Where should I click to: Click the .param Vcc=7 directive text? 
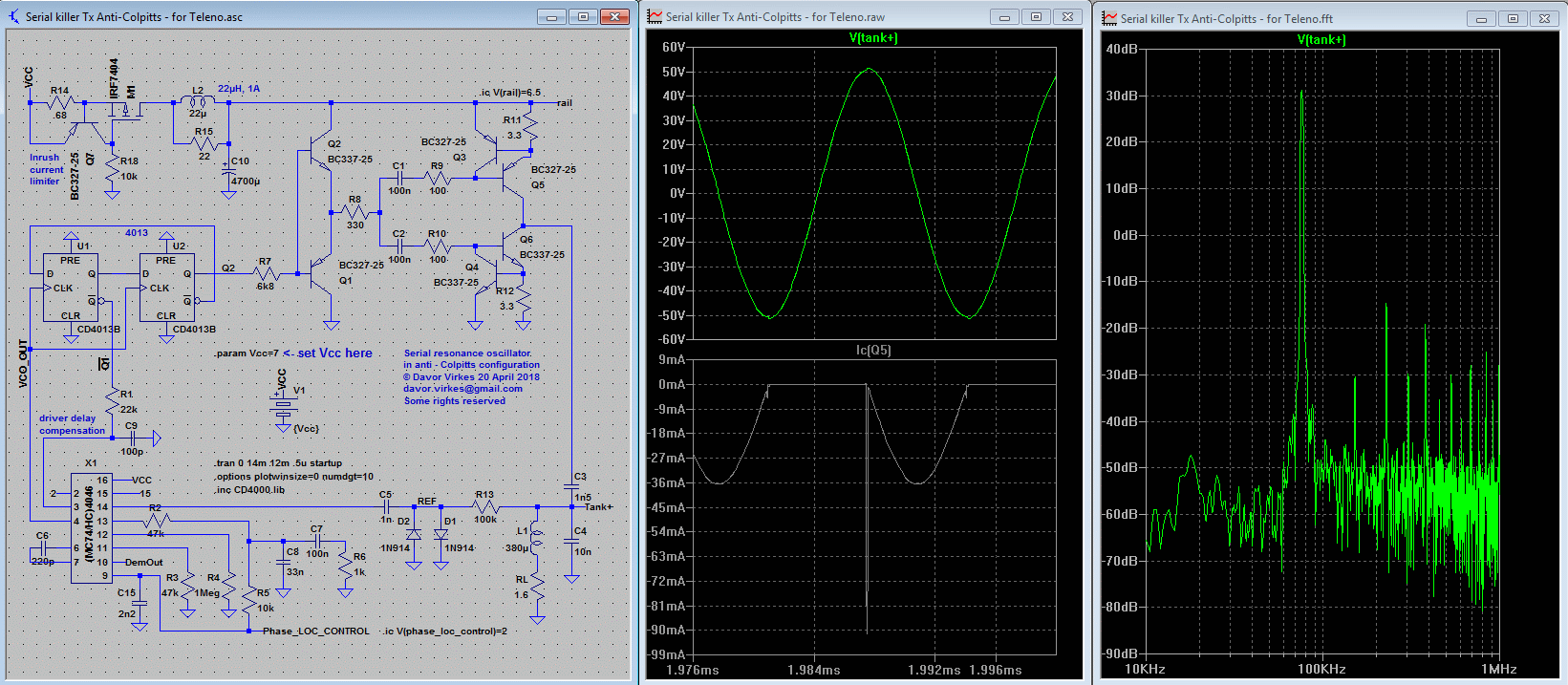click(246, 353)
